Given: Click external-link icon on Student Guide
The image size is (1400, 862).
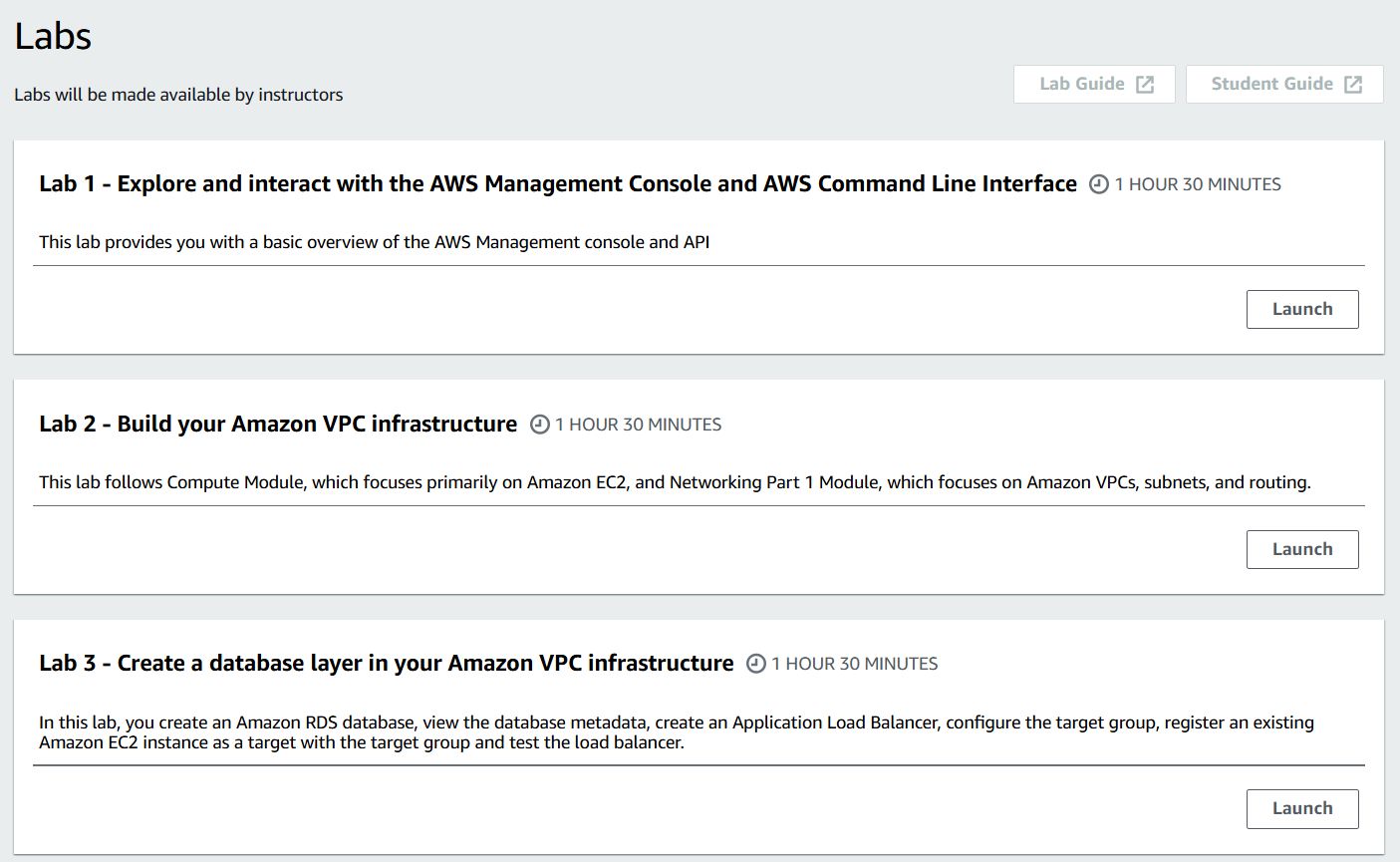Looking at the screenshot, I should pos(1353,85).
